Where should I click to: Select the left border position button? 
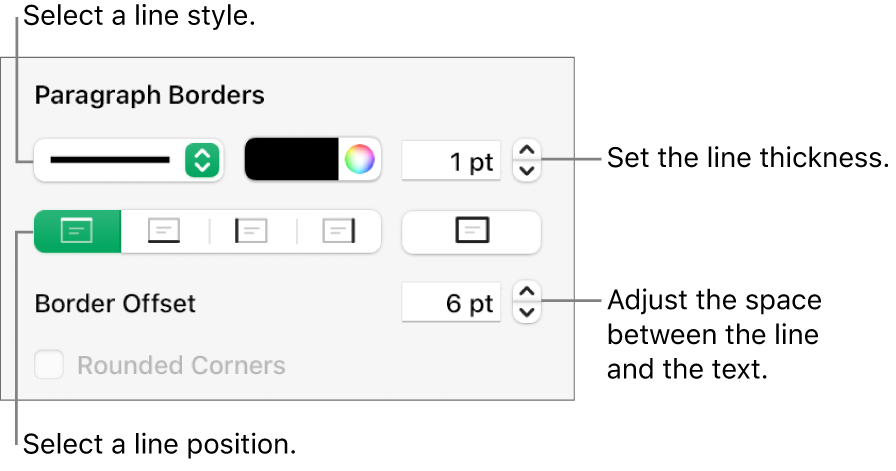tap(252, 230)
